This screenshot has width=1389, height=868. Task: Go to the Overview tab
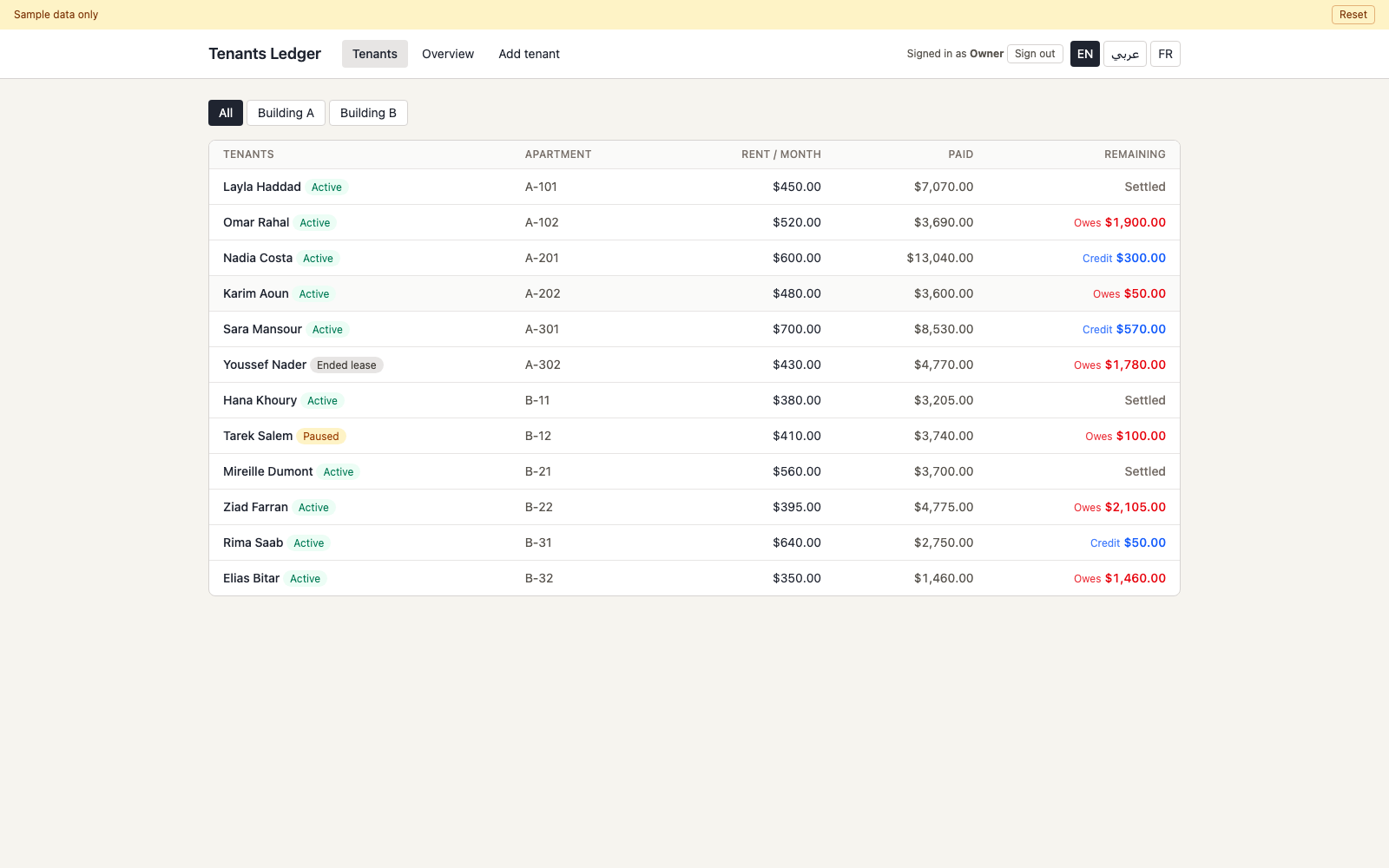pos(448,54)
